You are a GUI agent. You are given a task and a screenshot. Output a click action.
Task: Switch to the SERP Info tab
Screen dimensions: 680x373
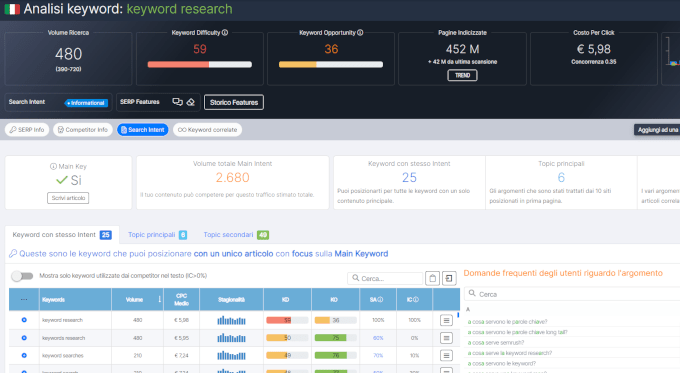pos(27,130)
